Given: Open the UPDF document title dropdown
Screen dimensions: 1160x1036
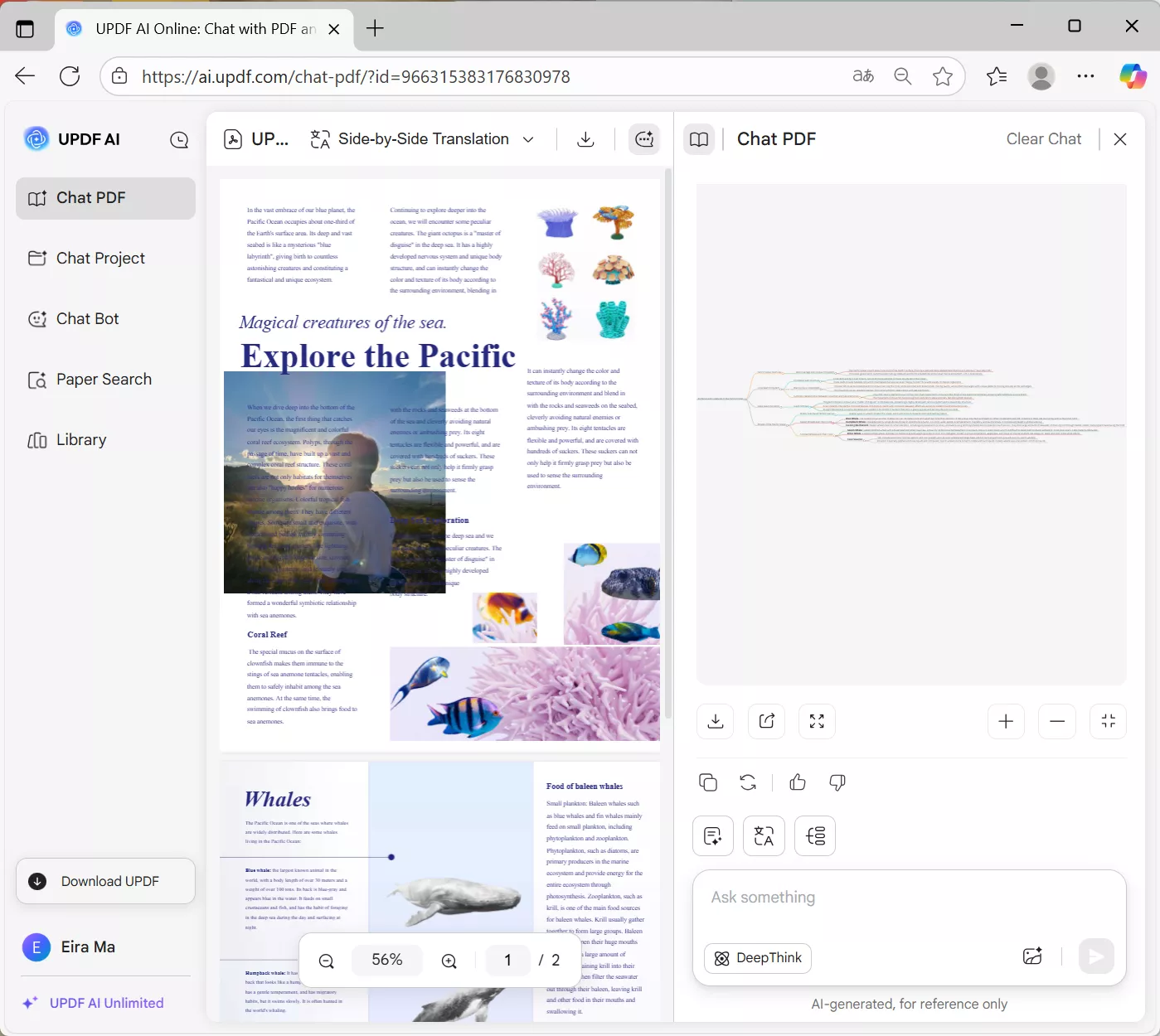Looking at the screenshot, I should (x=257, y=139).
